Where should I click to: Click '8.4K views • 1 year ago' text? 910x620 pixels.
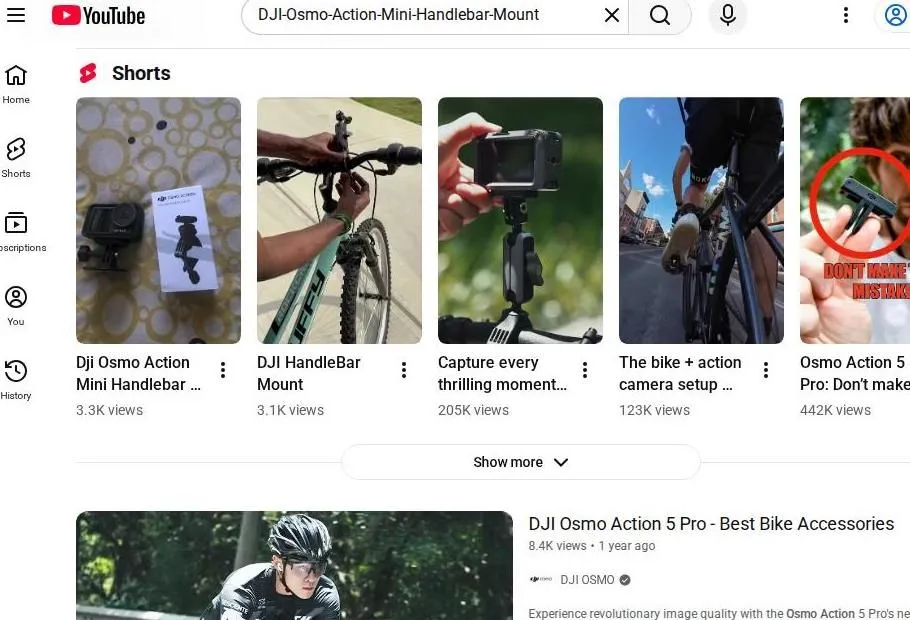[x=591, y=546]
